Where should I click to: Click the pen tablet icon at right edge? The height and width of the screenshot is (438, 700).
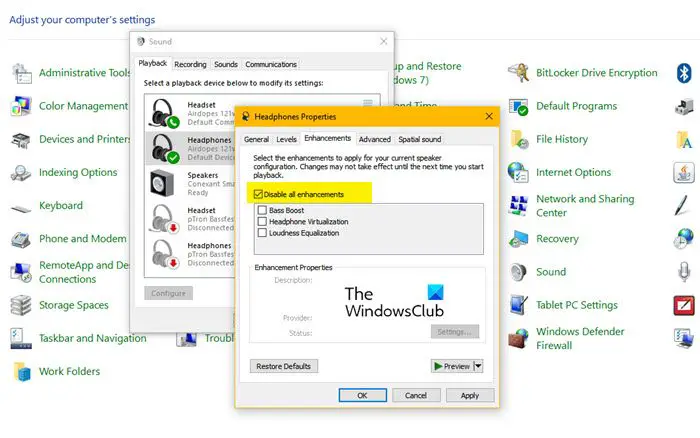pos(683,205)
